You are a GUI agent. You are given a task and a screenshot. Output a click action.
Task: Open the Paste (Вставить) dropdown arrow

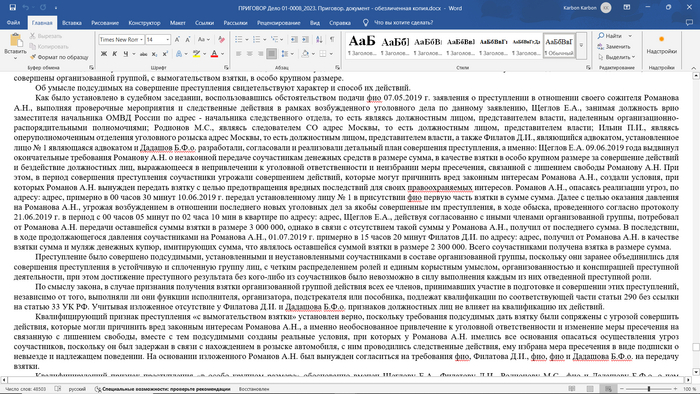point(16,58)
